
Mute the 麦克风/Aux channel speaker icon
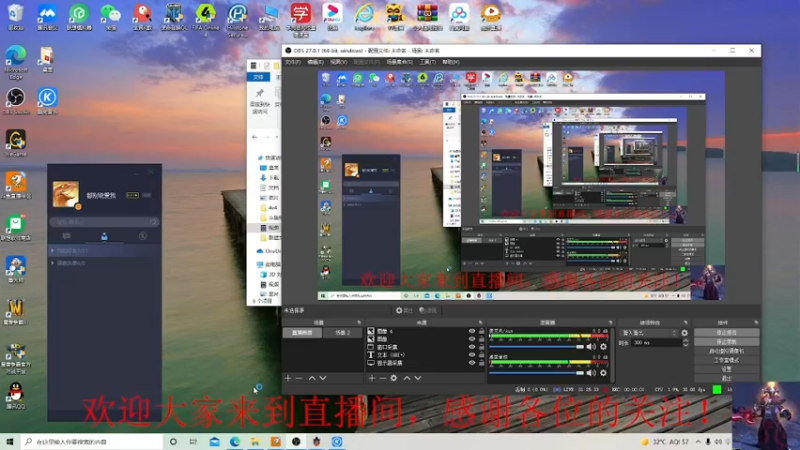pos(591,347)
